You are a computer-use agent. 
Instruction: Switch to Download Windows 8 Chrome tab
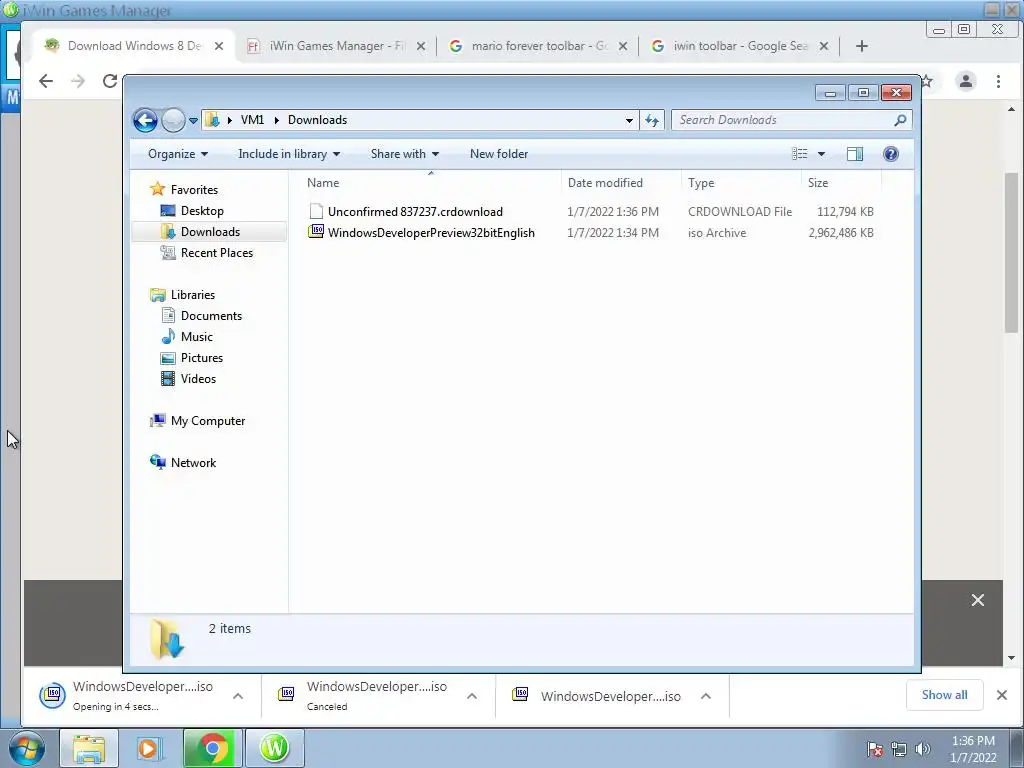point(134,46)
